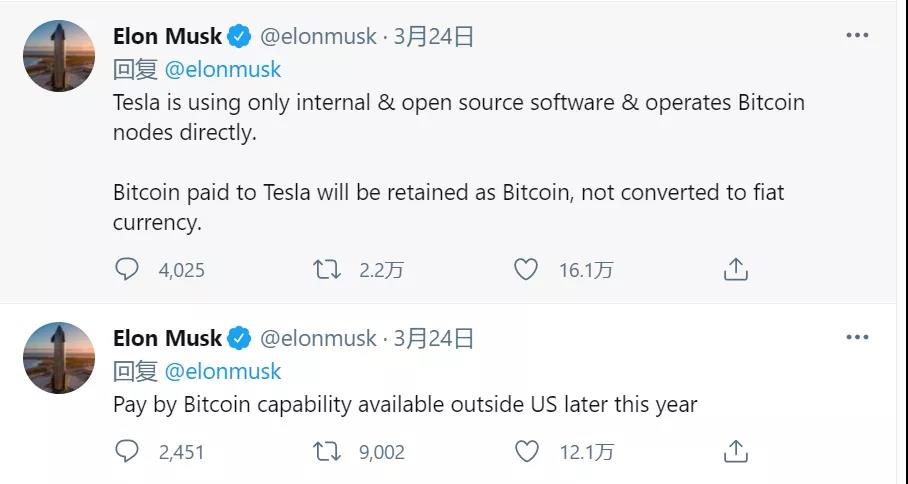908x484 pixels.
Task: Retweet the tweet with 2.2万 retweets
Action: coord(327,270)
